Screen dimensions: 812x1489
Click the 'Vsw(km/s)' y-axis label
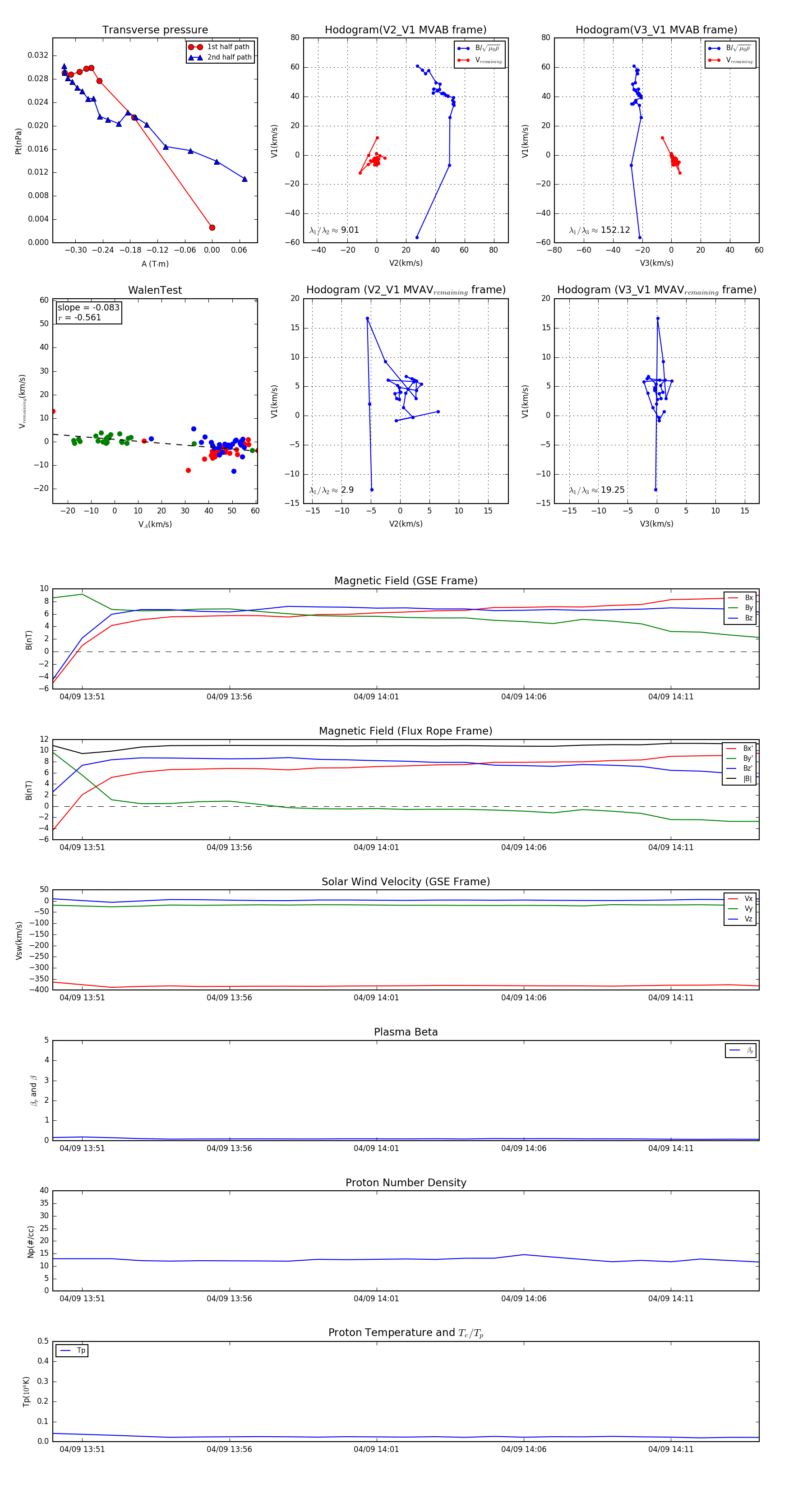pos(19,940)
